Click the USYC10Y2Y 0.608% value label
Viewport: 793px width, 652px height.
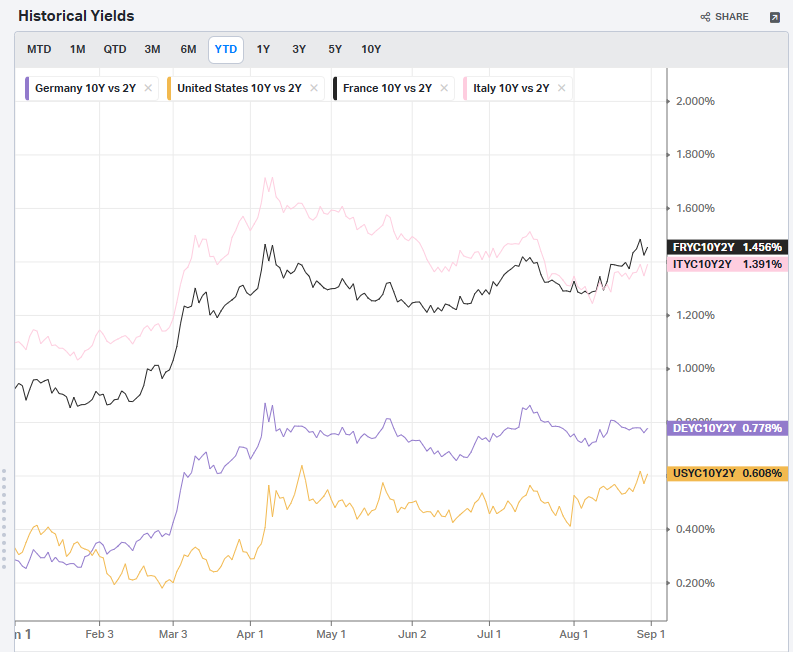(727, 473)
